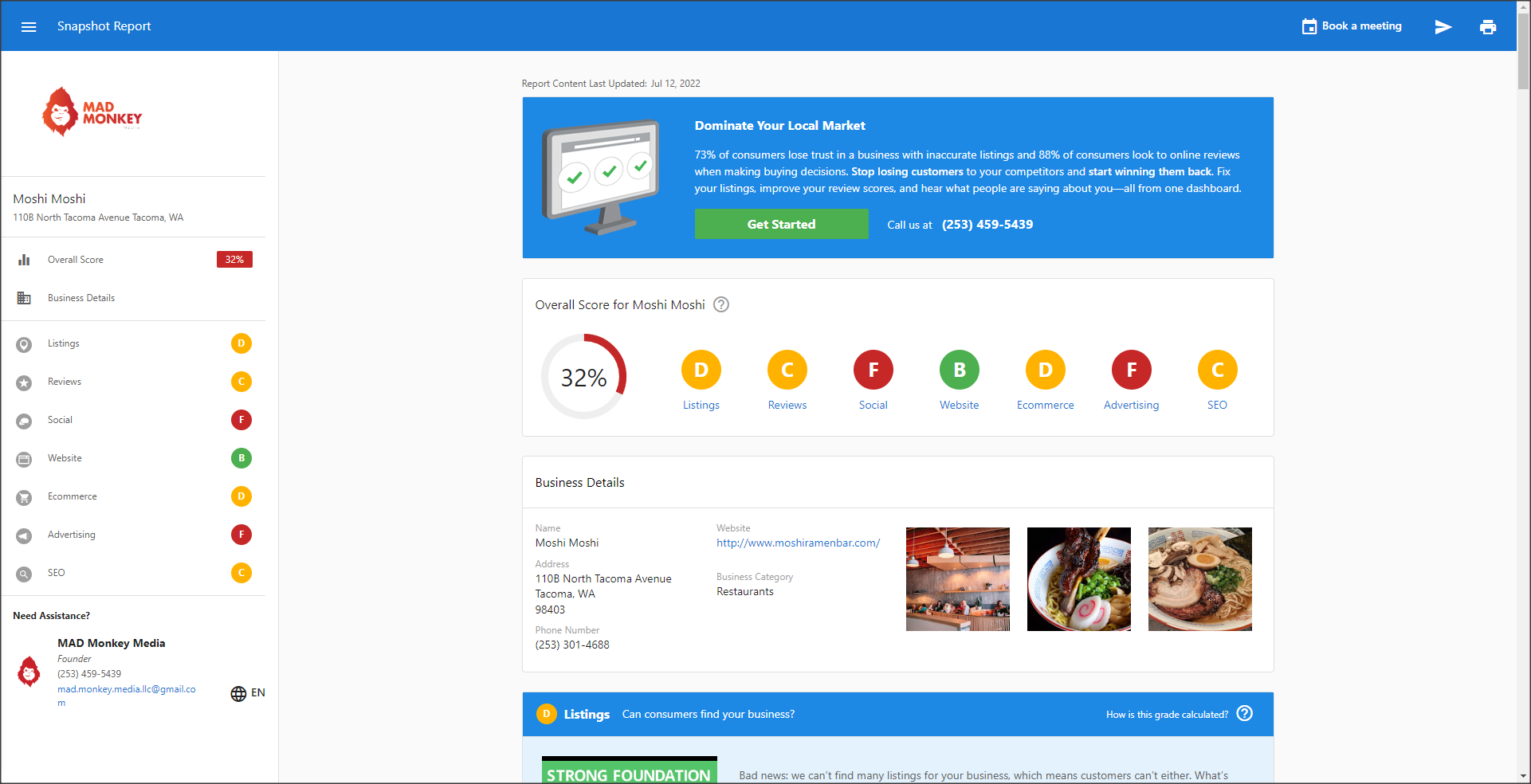Click the MAD Monkey Media avatar icon
Screen dimensions: 1531x784
click(29, 672)
